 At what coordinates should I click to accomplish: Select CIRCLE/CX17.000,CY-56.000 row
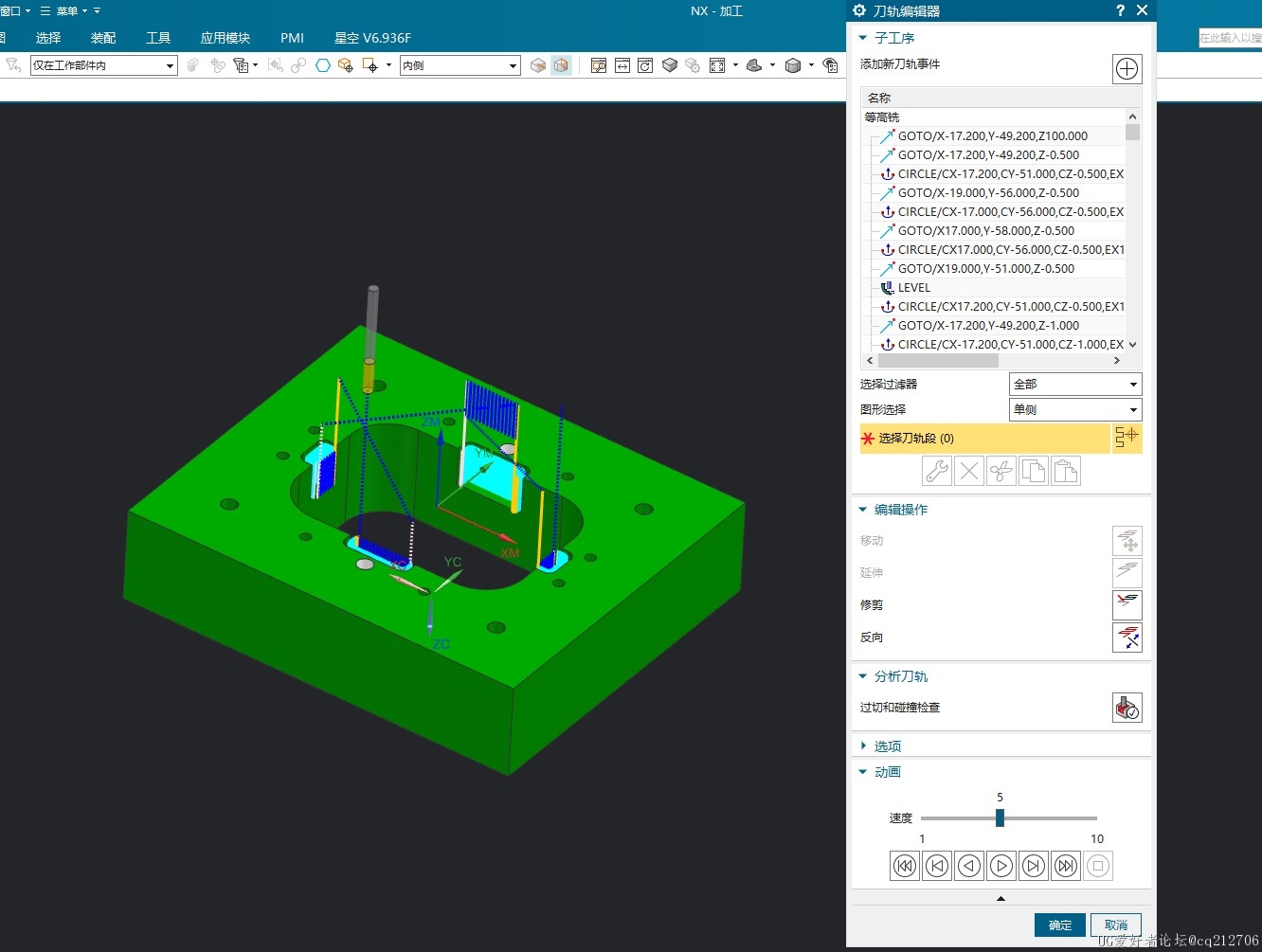(x=993, y=250)
